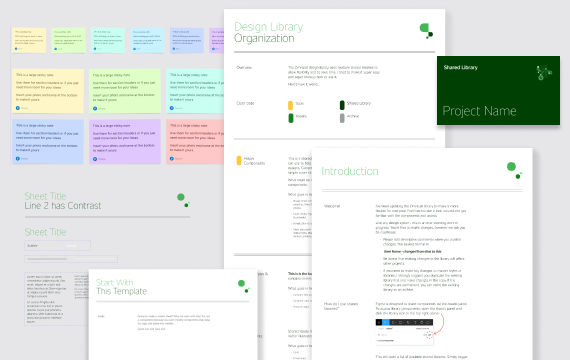570x360 pixels.
Task: Select the lorem ipsum dashed text block
Action: pyautogui.click(x=56, y=299)
